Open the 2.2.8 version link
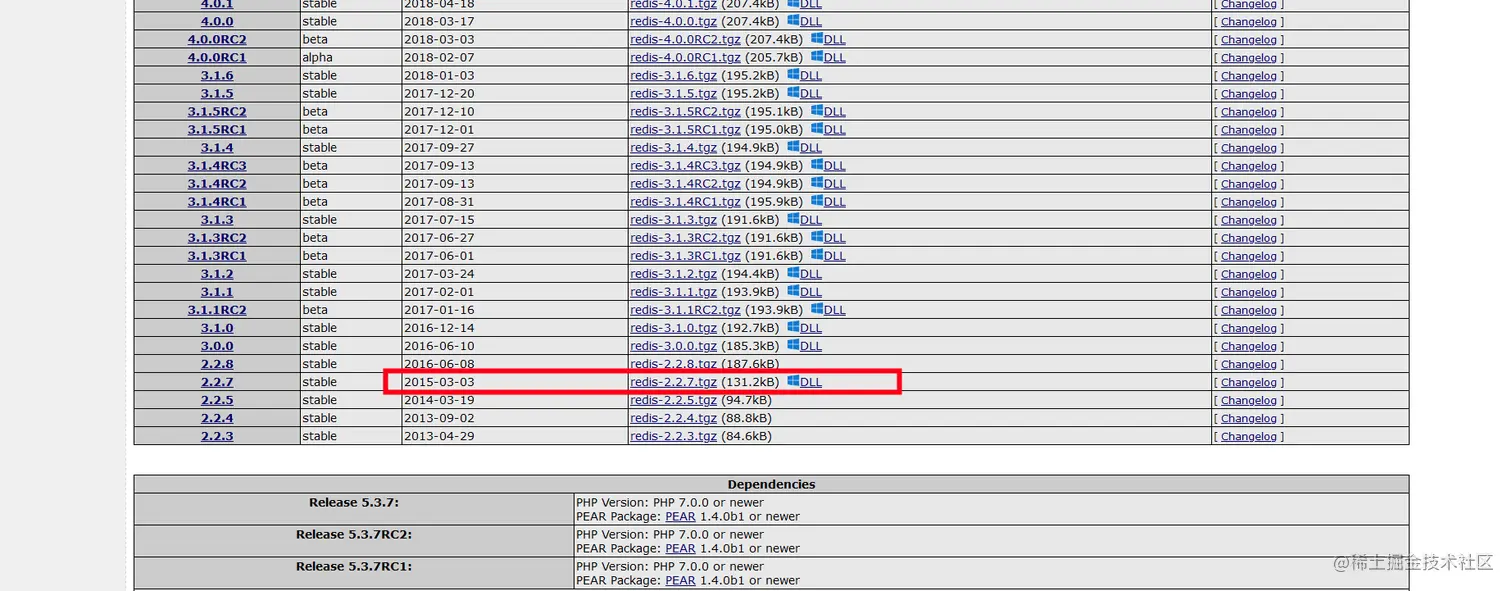This screenshot has height=591, width=1512. coord(217,364)
